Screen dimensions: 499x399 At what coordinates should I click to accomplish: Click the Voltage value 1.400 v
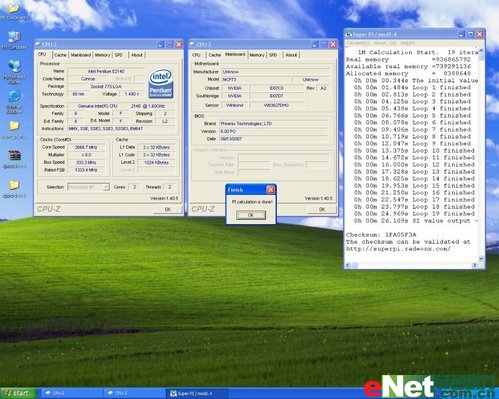click(x=132, y=94)
